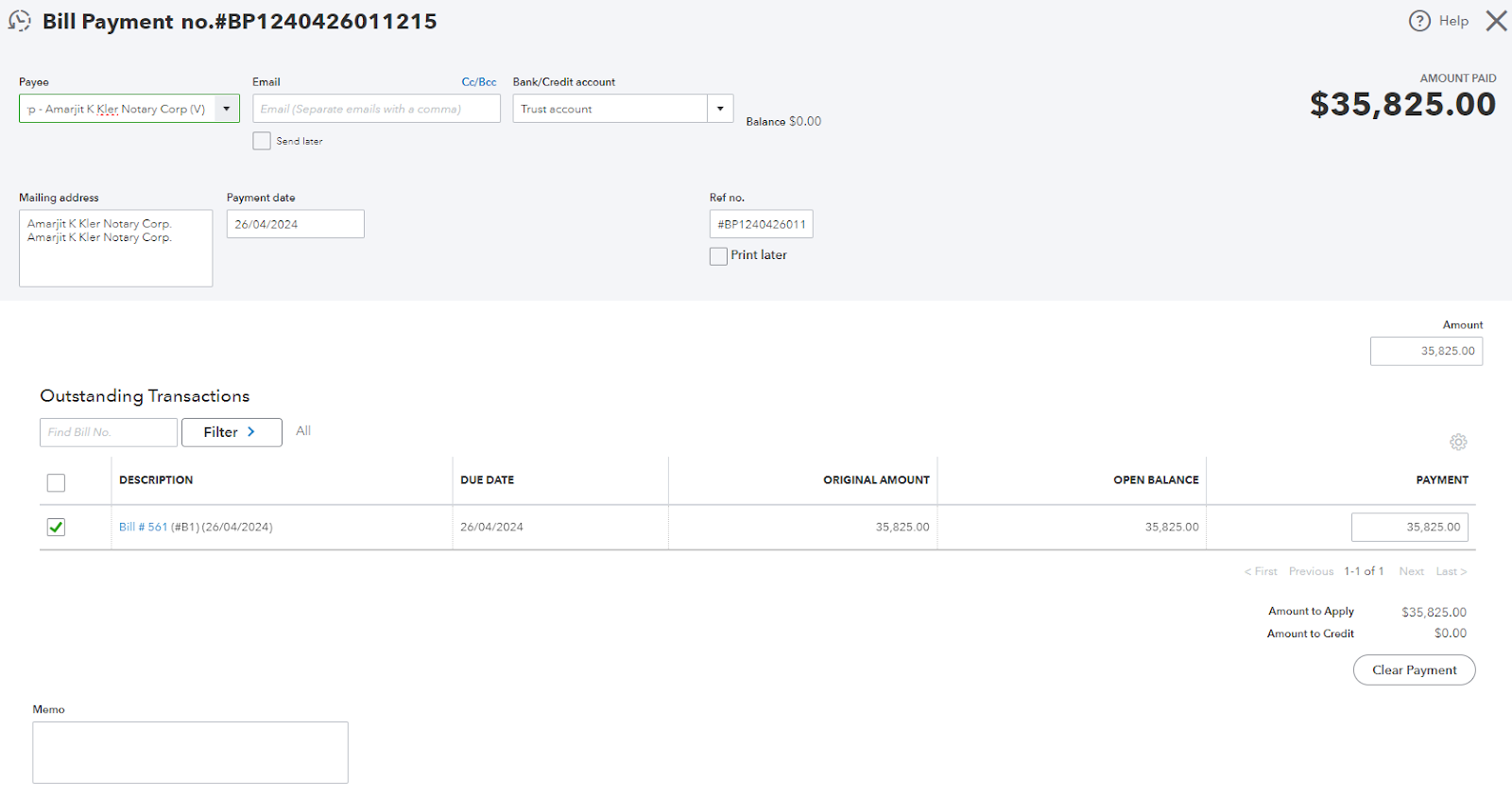Click the DESCRIPTION column header
Image resolution: width=1512 pixels, height=799 pixels.
[x=156, y=480]
